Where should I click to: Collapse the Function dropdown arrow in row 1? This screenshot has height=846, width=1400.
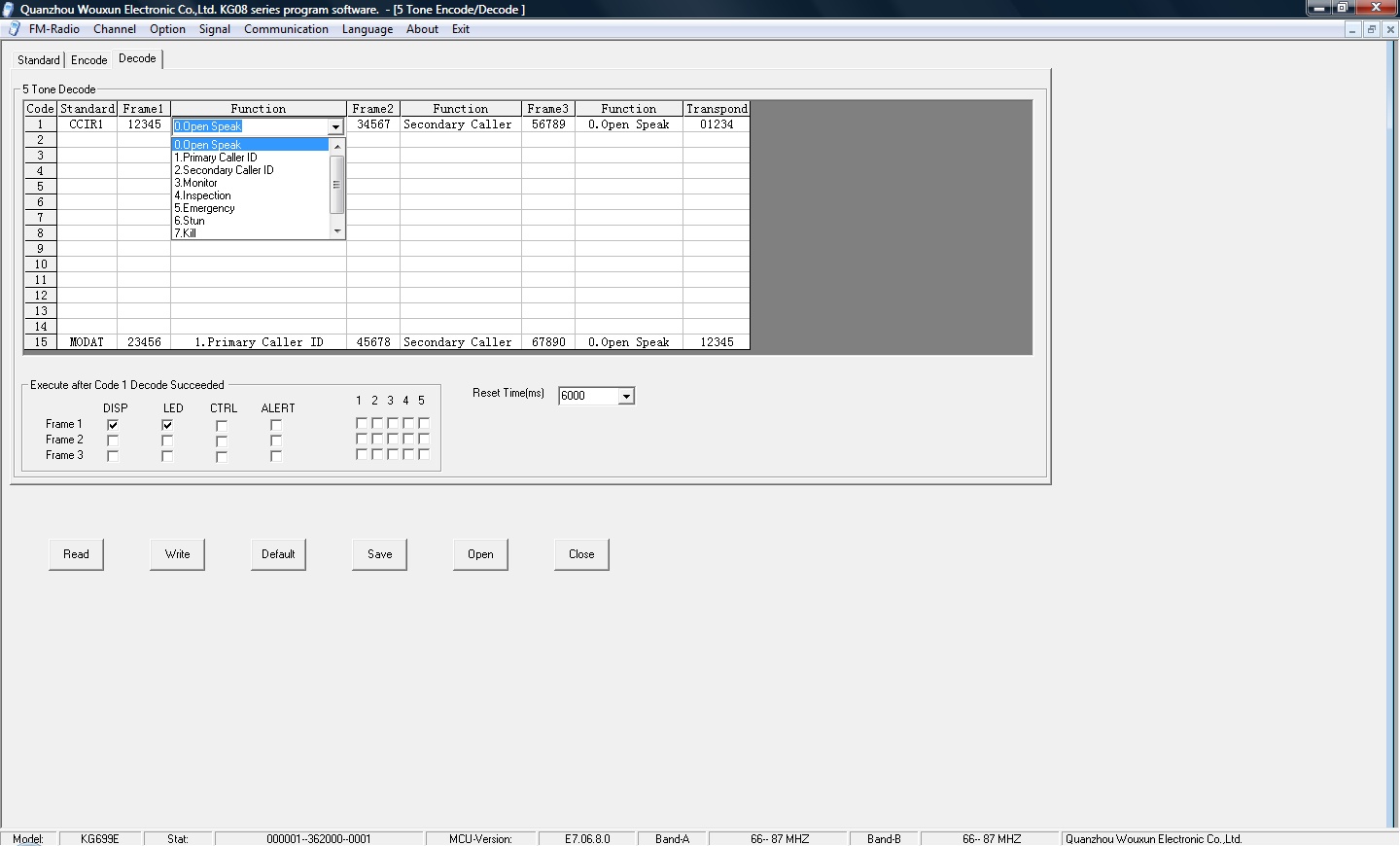pyautogui.click(x=335, y=127)
